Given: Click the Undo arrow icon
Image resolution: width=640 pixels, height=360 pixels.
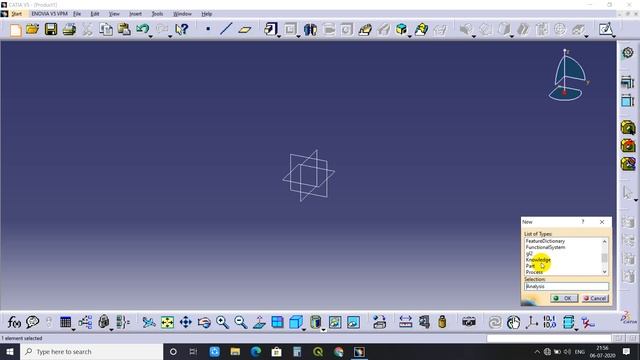Looking at the screenshot, I should point(142,29).
